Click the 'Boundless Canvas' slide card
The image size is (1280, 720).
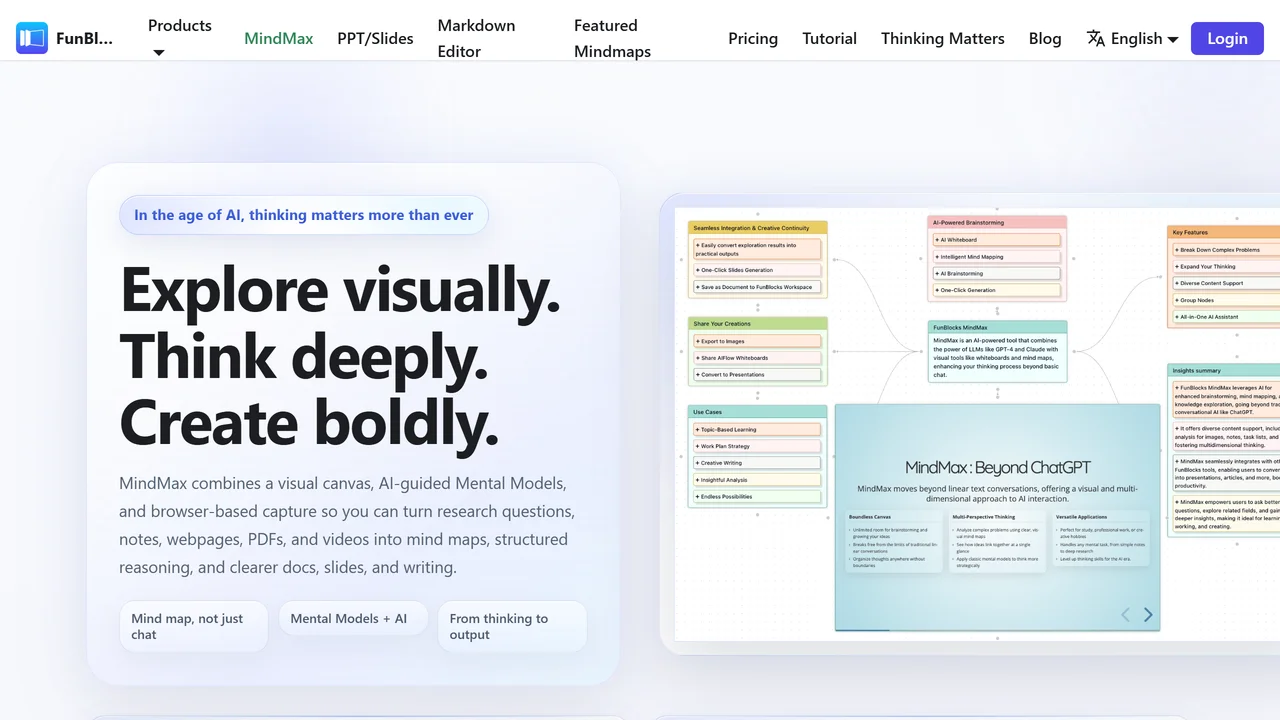coord(893,541)
